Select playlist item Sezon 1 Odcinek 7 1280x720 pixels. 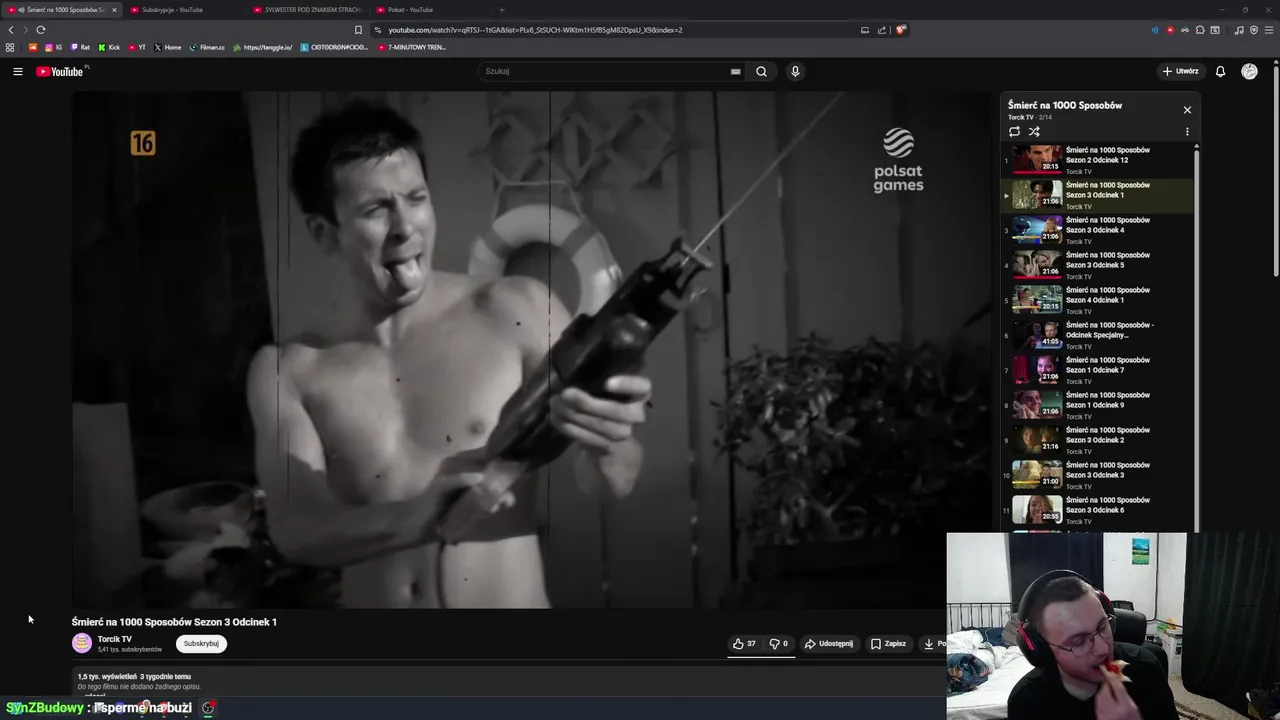(1097, 370)
